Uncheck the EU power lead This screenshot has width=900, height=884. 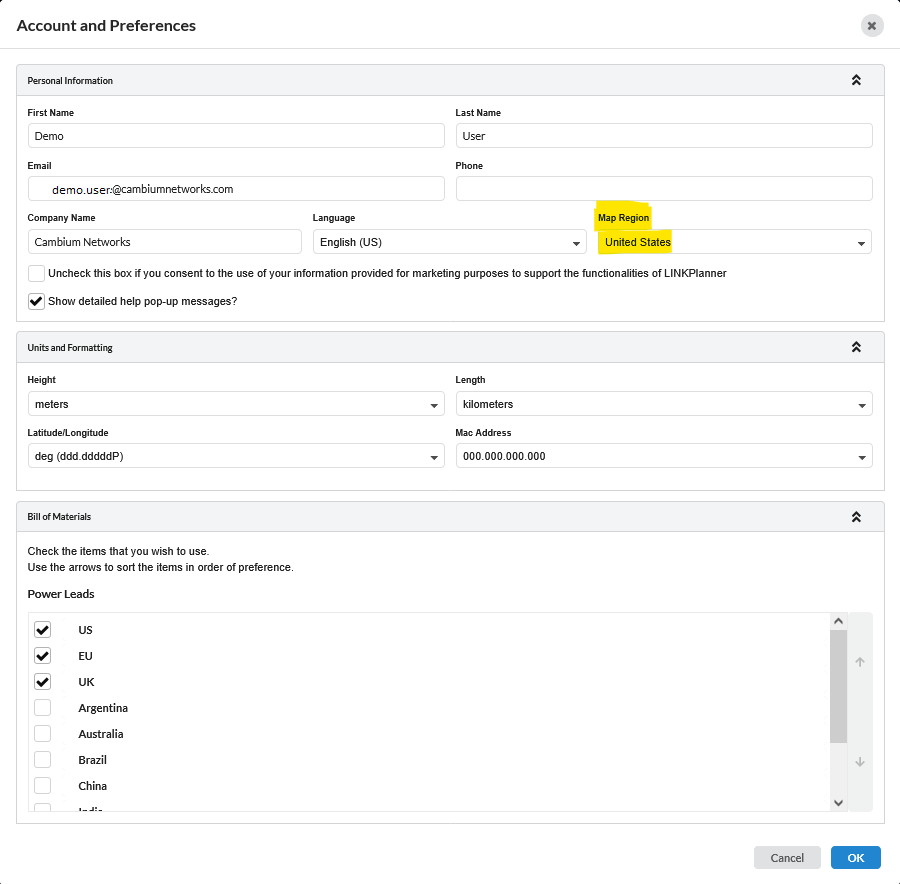pyautogui.click(x=43, y=656)
